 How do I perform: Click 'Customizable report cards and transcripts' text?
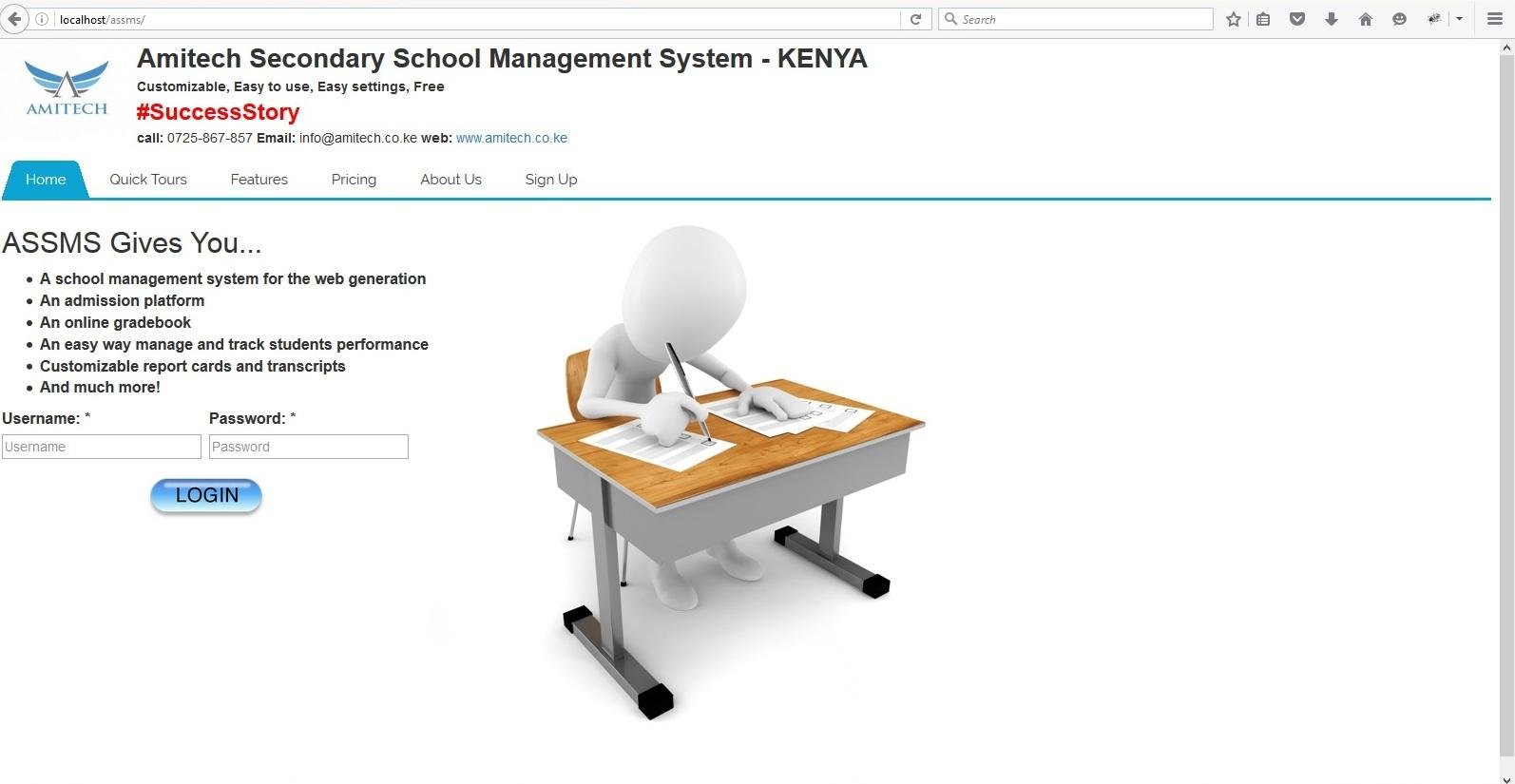(x=193, y=366)
